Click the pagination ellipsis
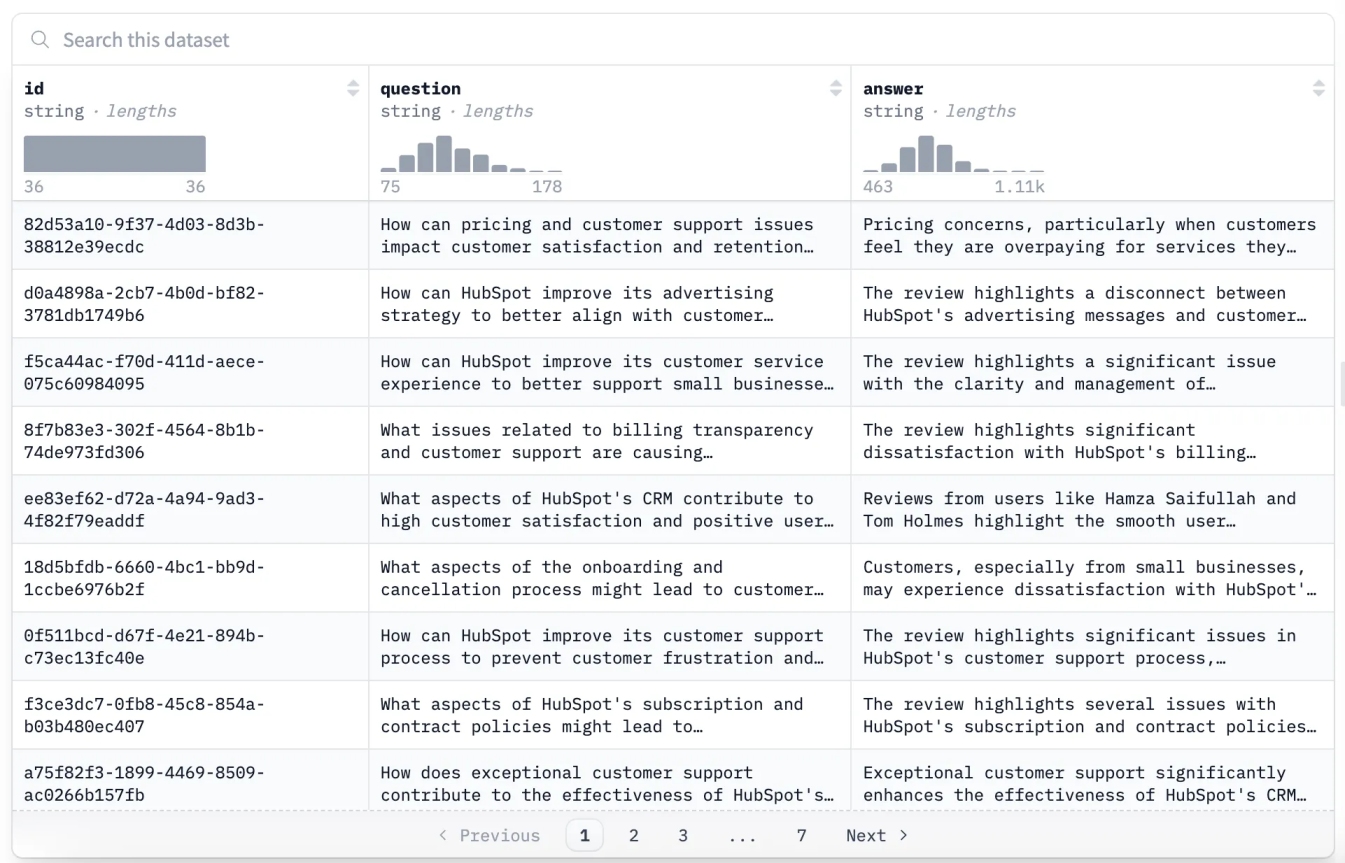 pos(742,835)
